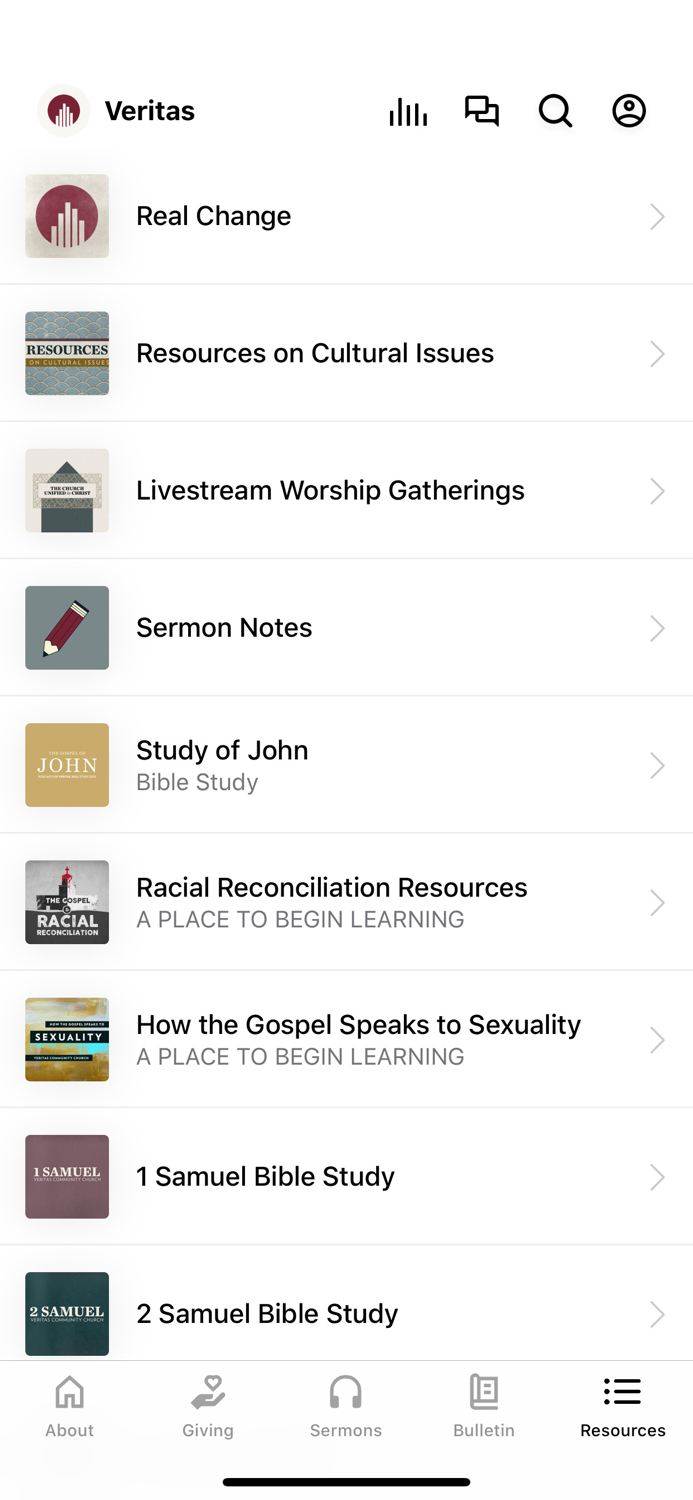Click the search magnifier icon
This screenshot has height=1500, width=693.
(555, 111)
